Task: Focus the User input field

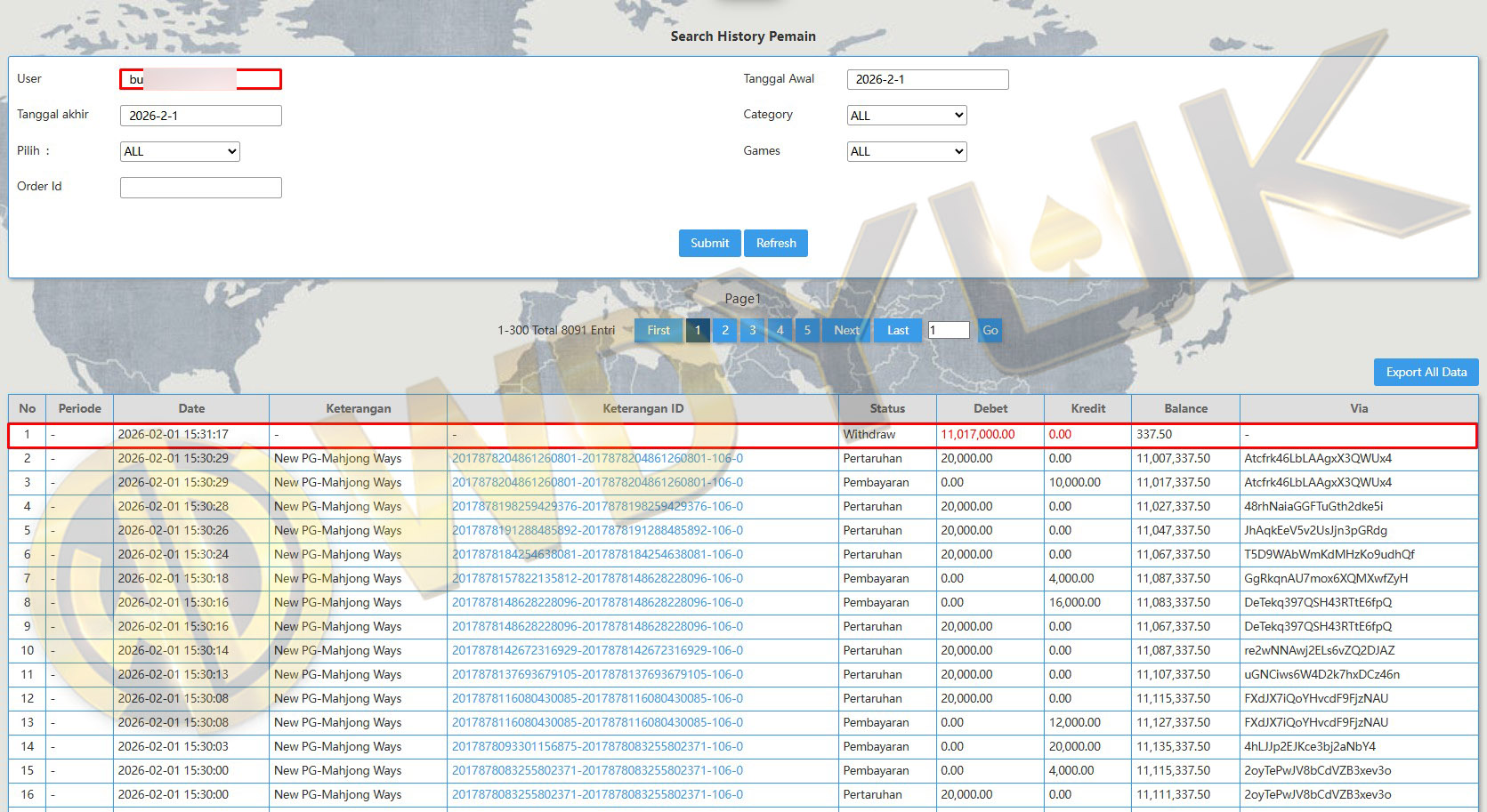Action: pyautogui.click(x=200, y=79)
